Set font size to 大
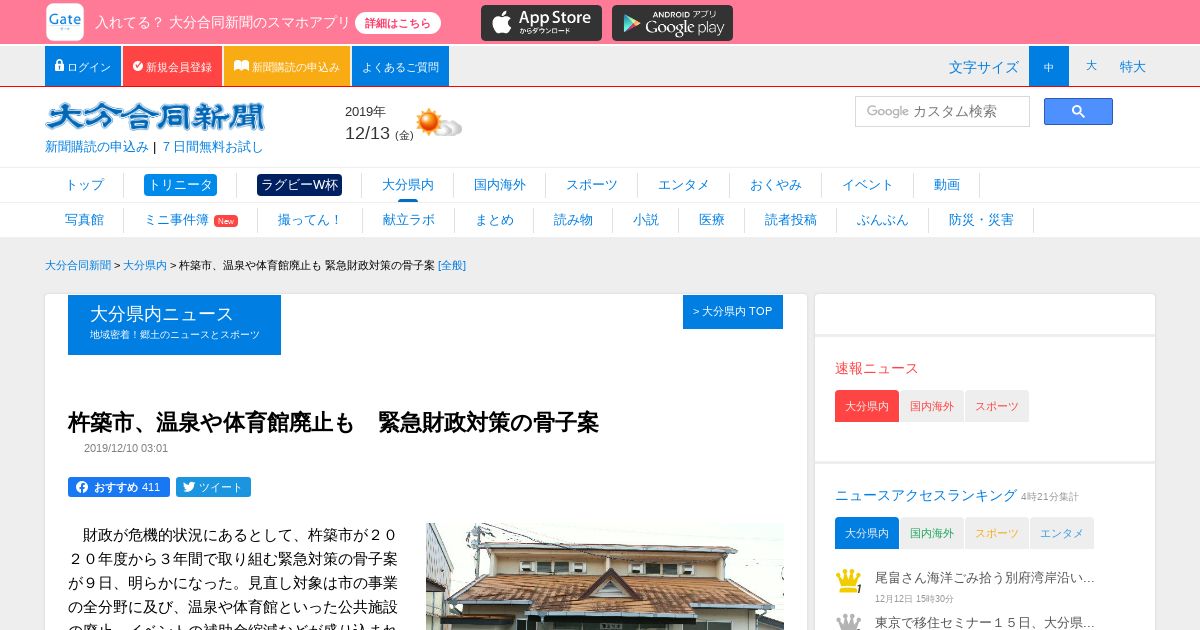The width and height of the screenshot is (1200, 630). 1091,66
